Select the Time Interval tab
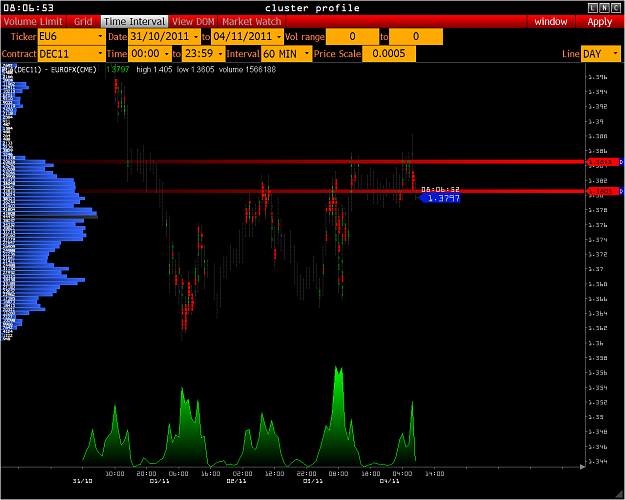 134,22
